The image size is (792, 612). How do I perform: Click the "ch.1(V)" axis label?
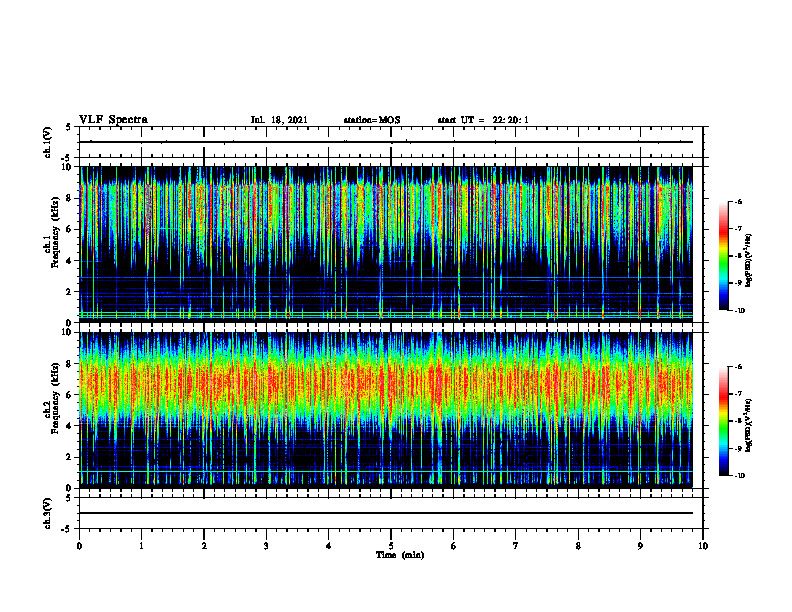[x=47, y=142]
